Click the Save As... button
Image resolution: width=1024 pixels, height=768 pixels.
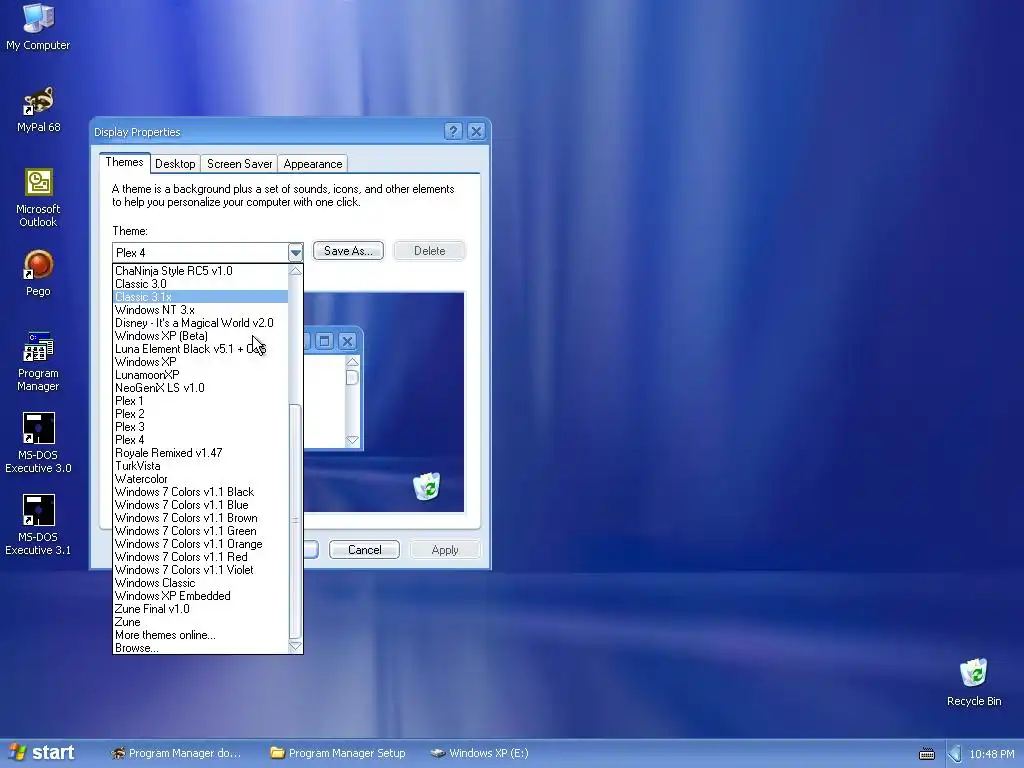click(x=348, y=251)
